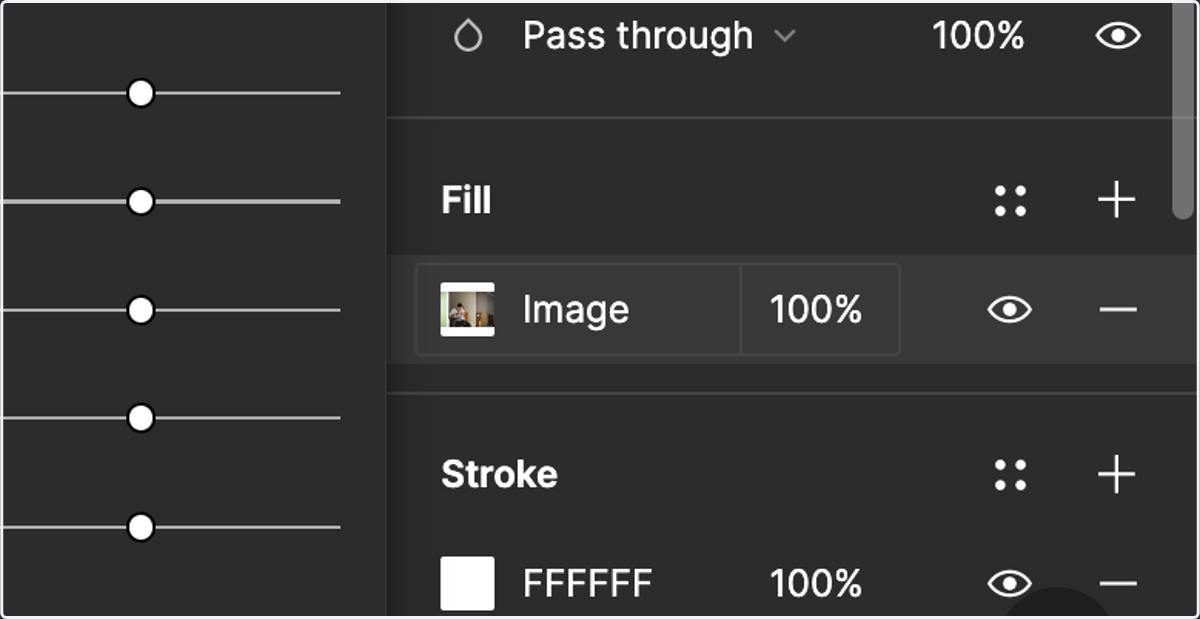Hide the FFFFFF stroke using eye icon
This screenshot has width=1200, height=619.
1010,583
